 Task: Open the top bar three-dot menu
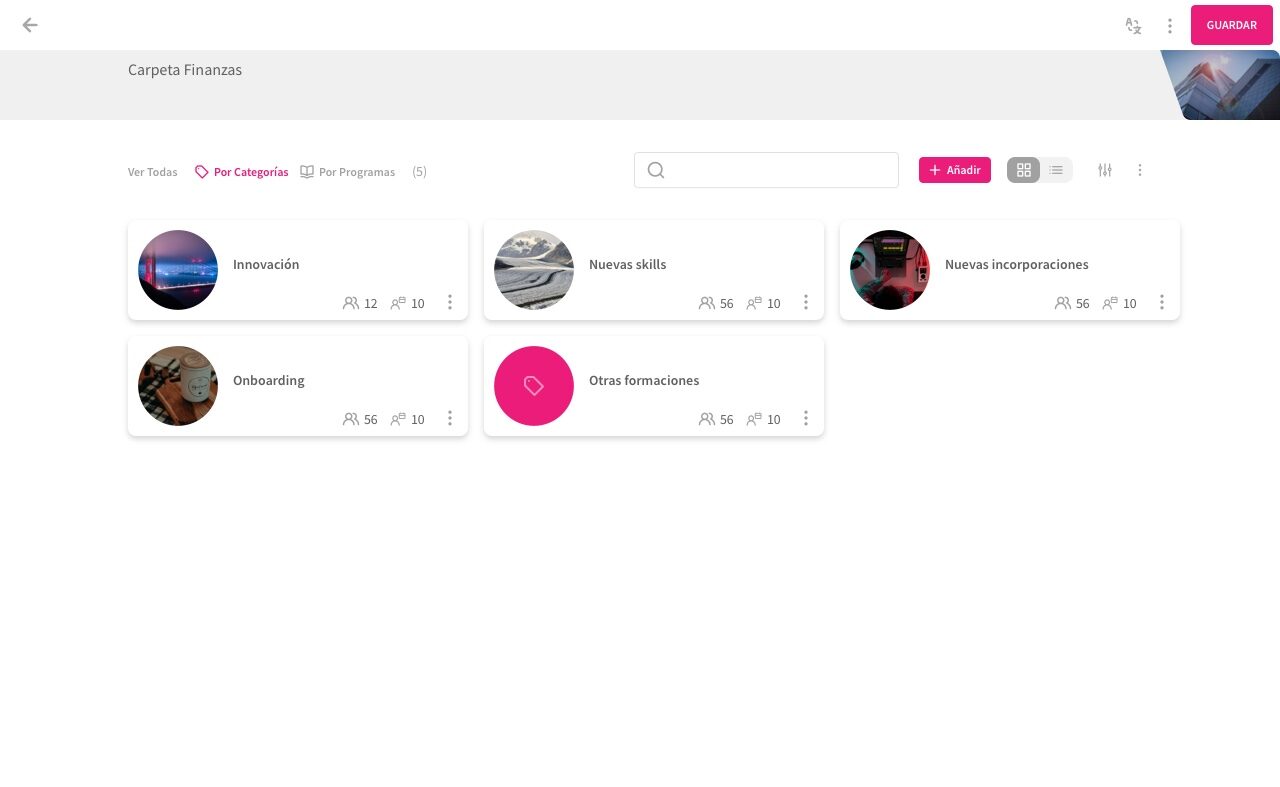1169,26
